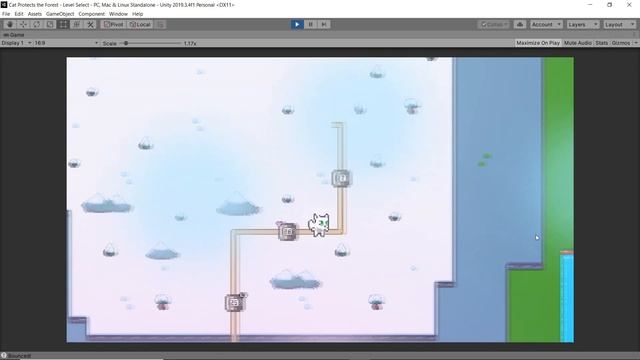Click the white cat character
Viewport: 640px width, 360px height.
(319, 224)
